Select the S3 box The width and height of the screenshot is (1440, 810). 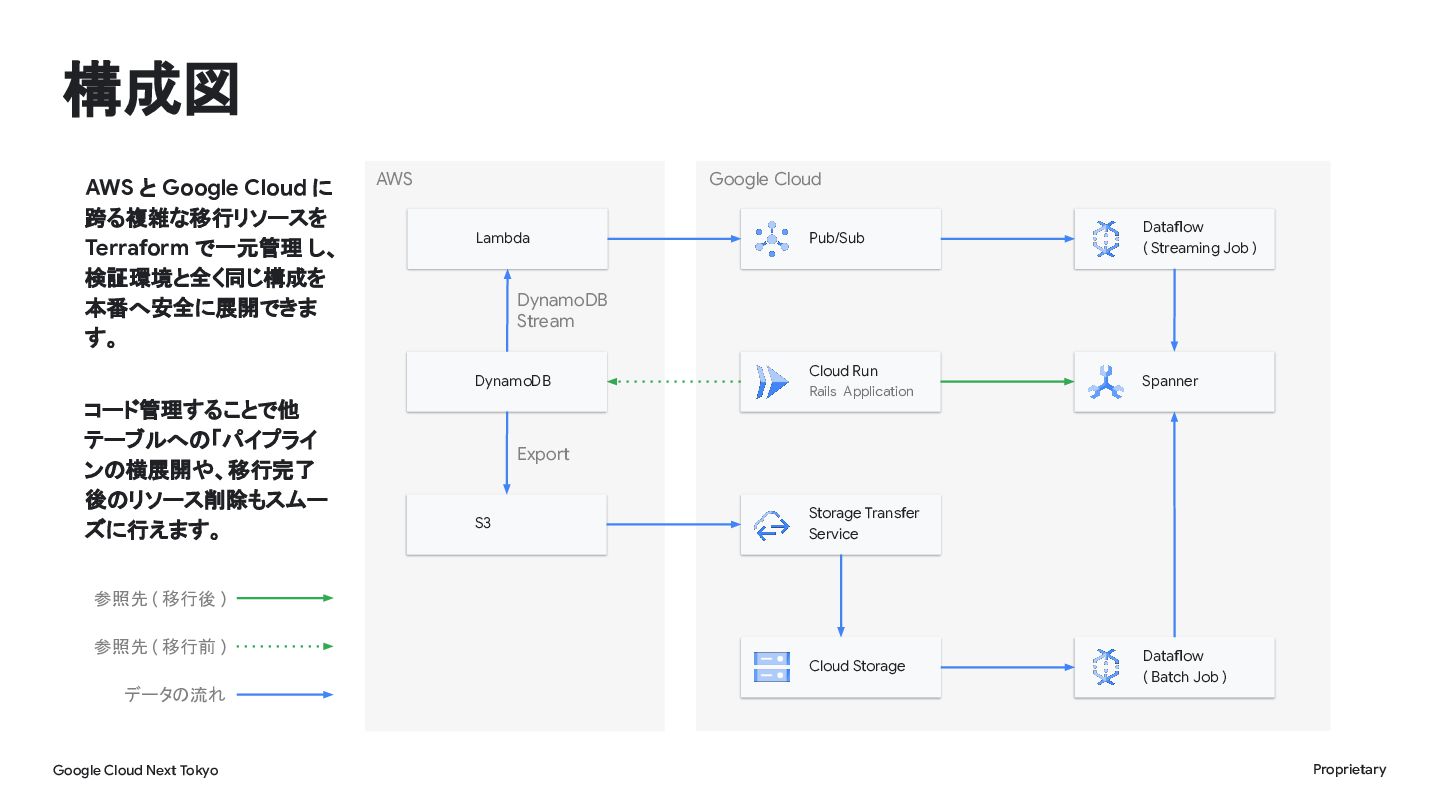[507, 524]
